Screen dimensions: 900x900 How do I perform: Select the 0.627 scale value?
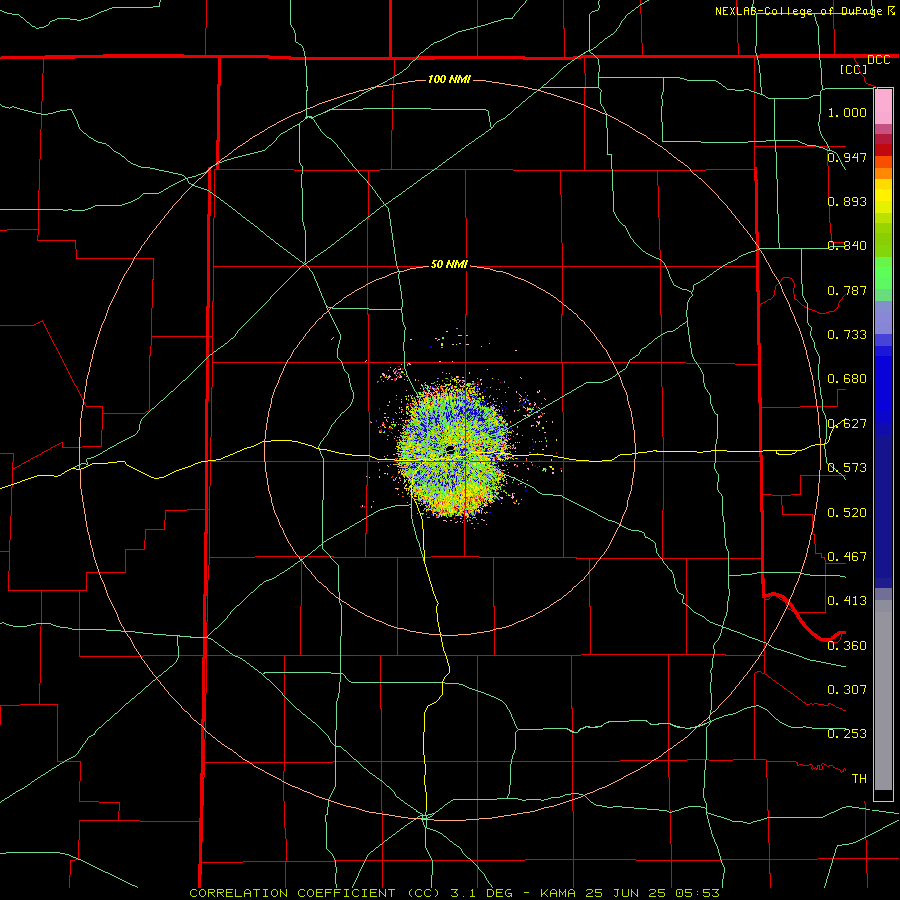[x=847, y=423]
